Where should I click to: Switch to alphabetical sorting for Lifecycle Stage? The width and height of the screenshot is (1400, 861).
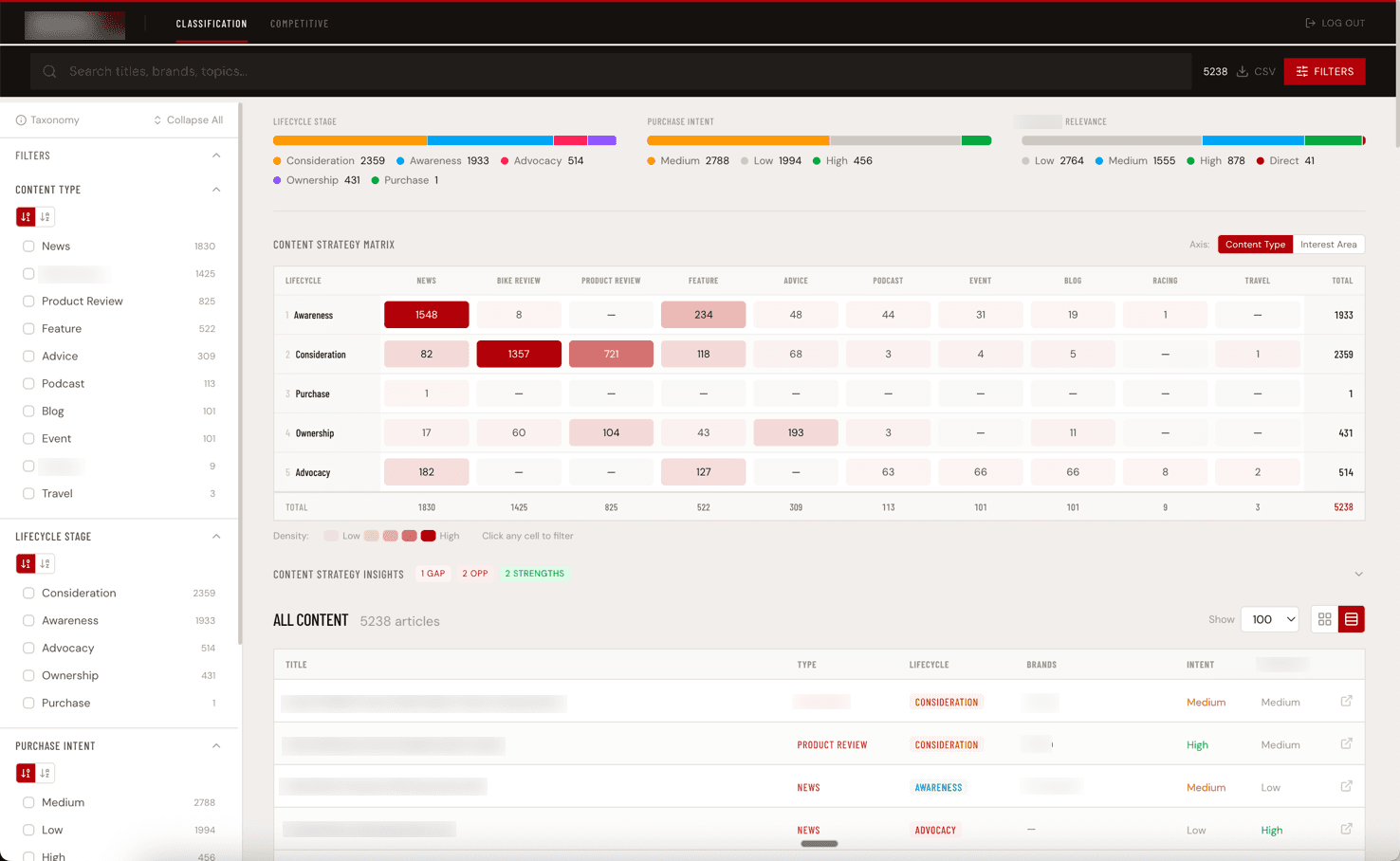(45, 563)
